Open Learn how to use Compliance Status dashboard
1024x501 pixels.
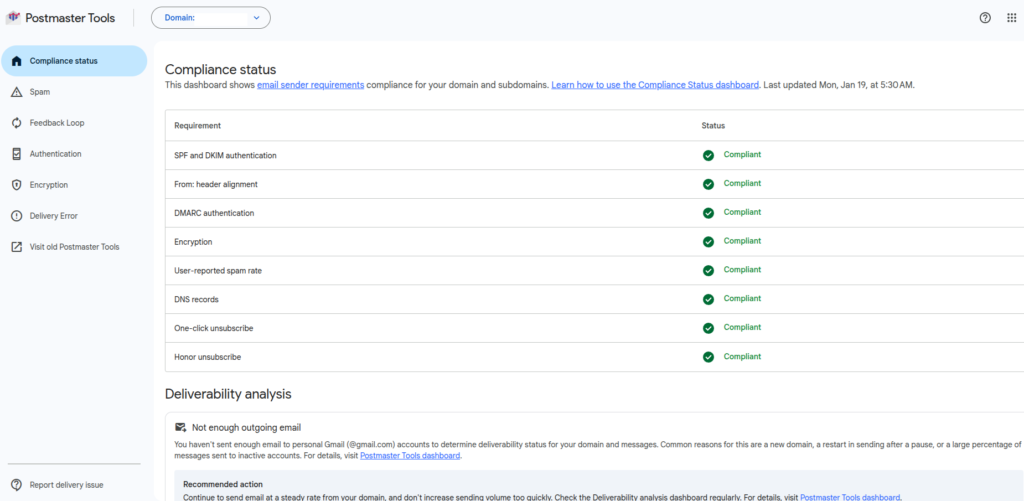[655, 85]
